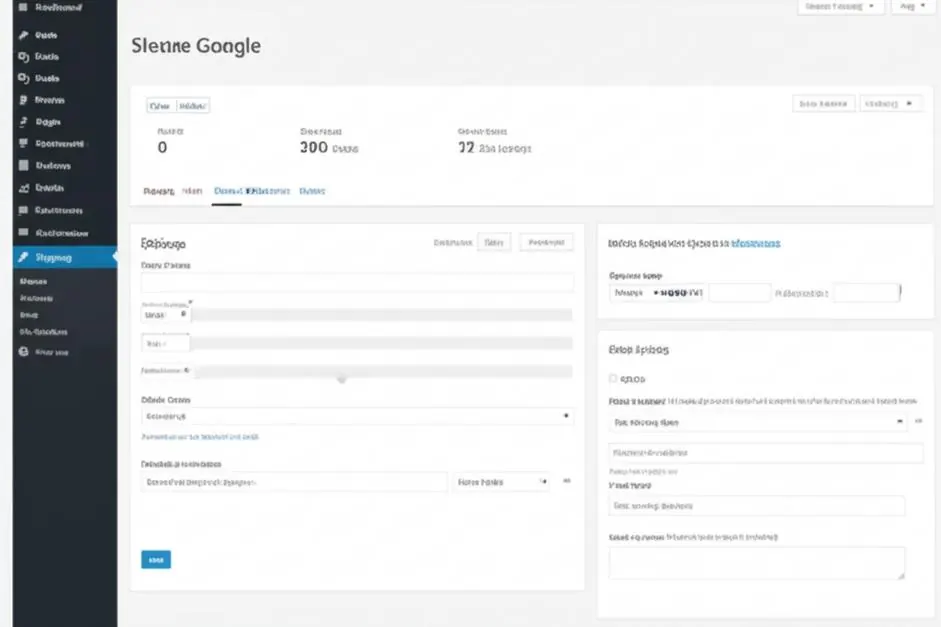Screen dimensions: 941x627
Task: Open the small dropdown beside the wide placeholder field
Action: tap(501, 482)
